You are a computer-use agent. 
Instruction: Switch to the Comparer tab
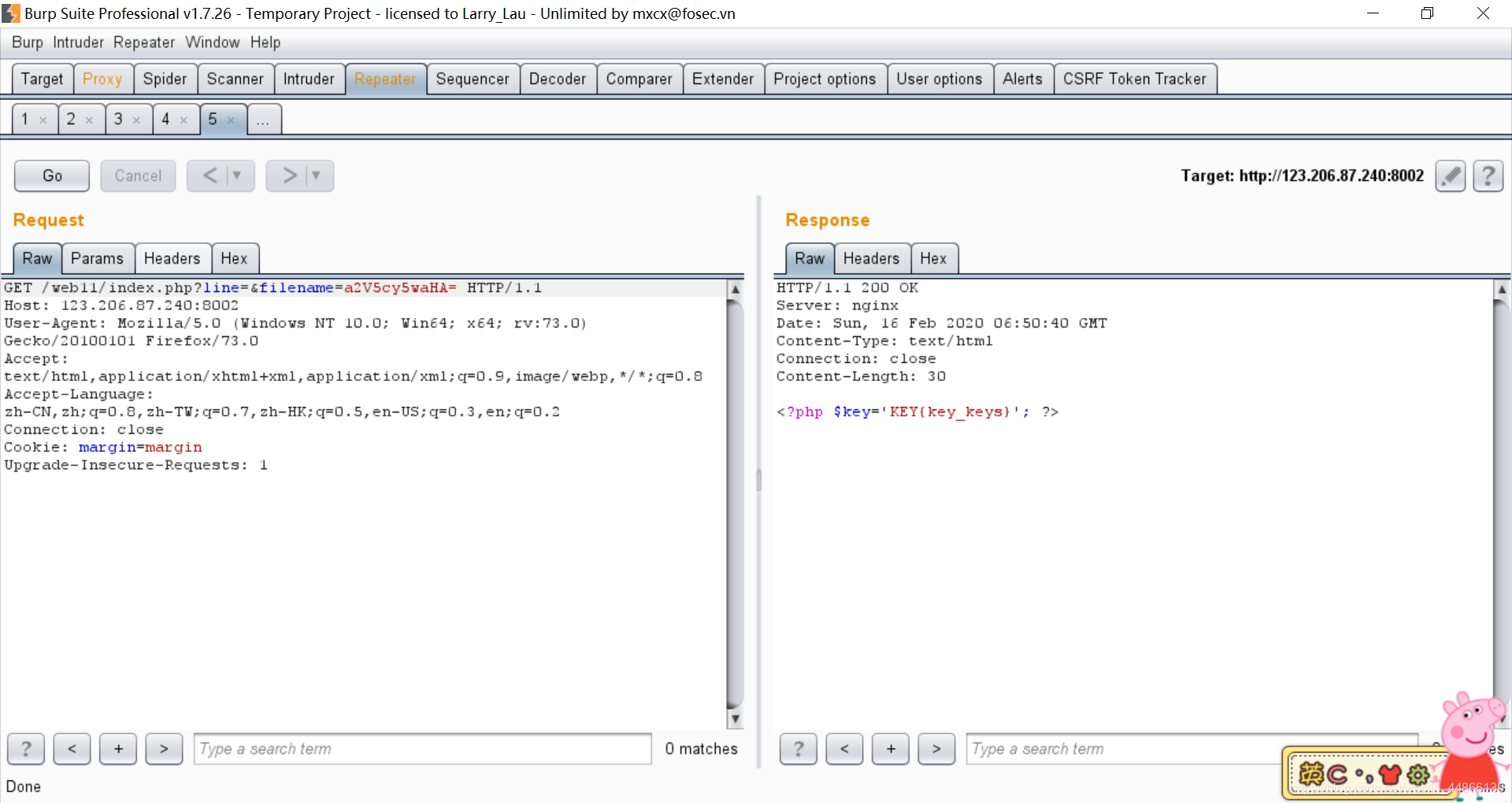point(639,79)
